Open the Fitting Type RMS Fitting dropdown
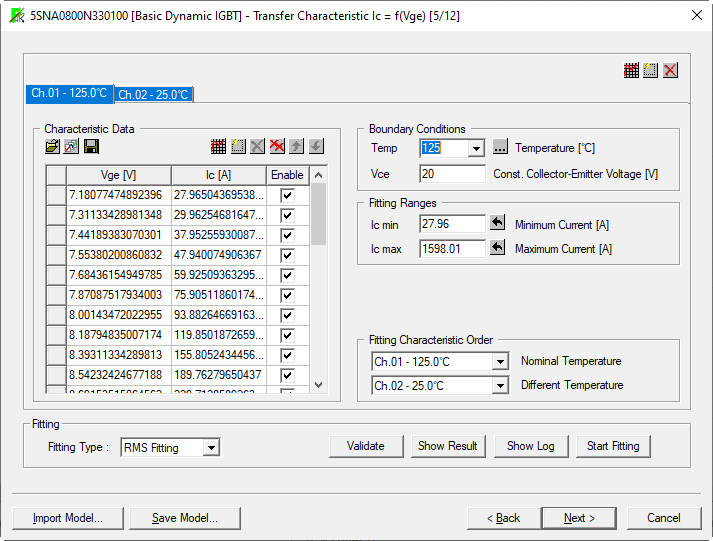 pos(210,448)
